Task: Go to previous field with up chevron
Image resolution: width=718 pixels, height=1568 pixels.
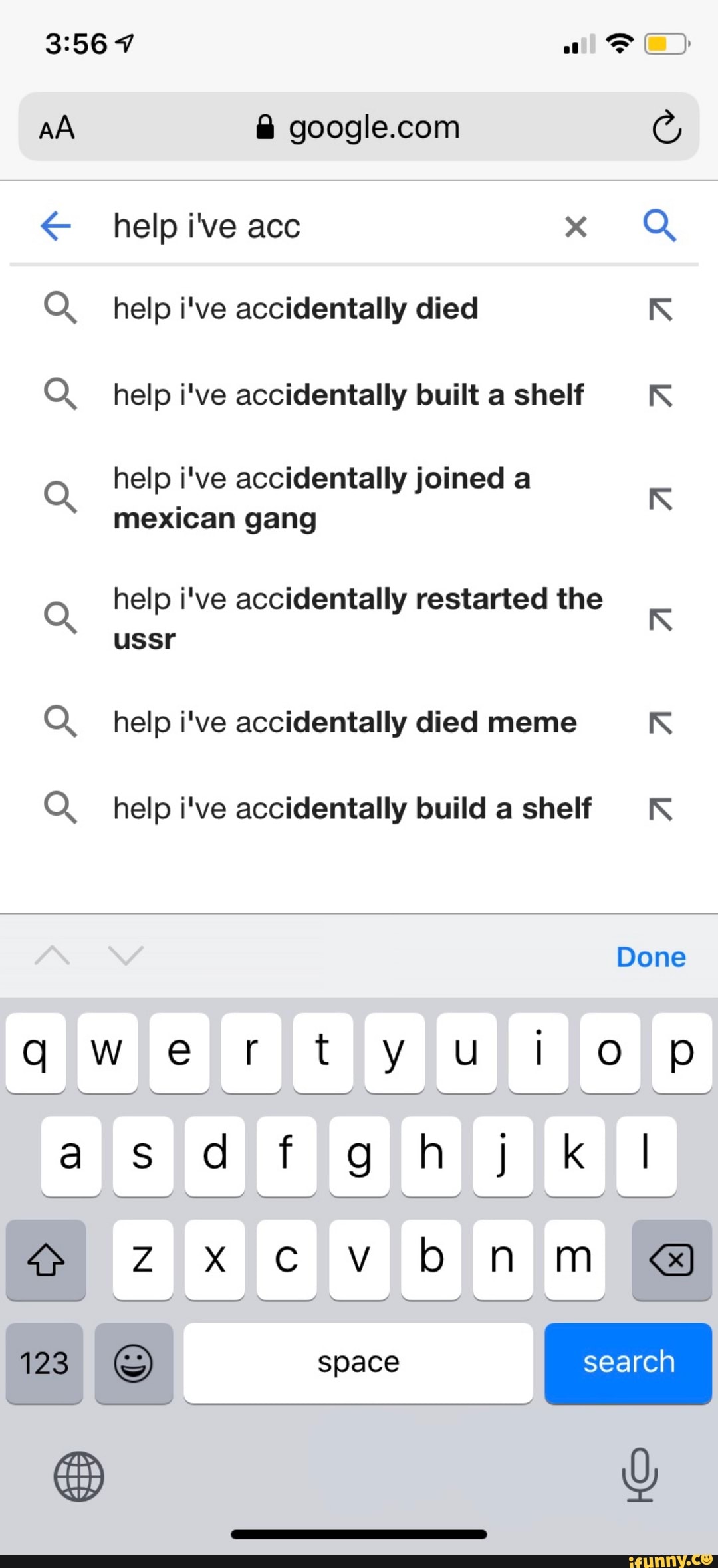Action: (52, 956)
